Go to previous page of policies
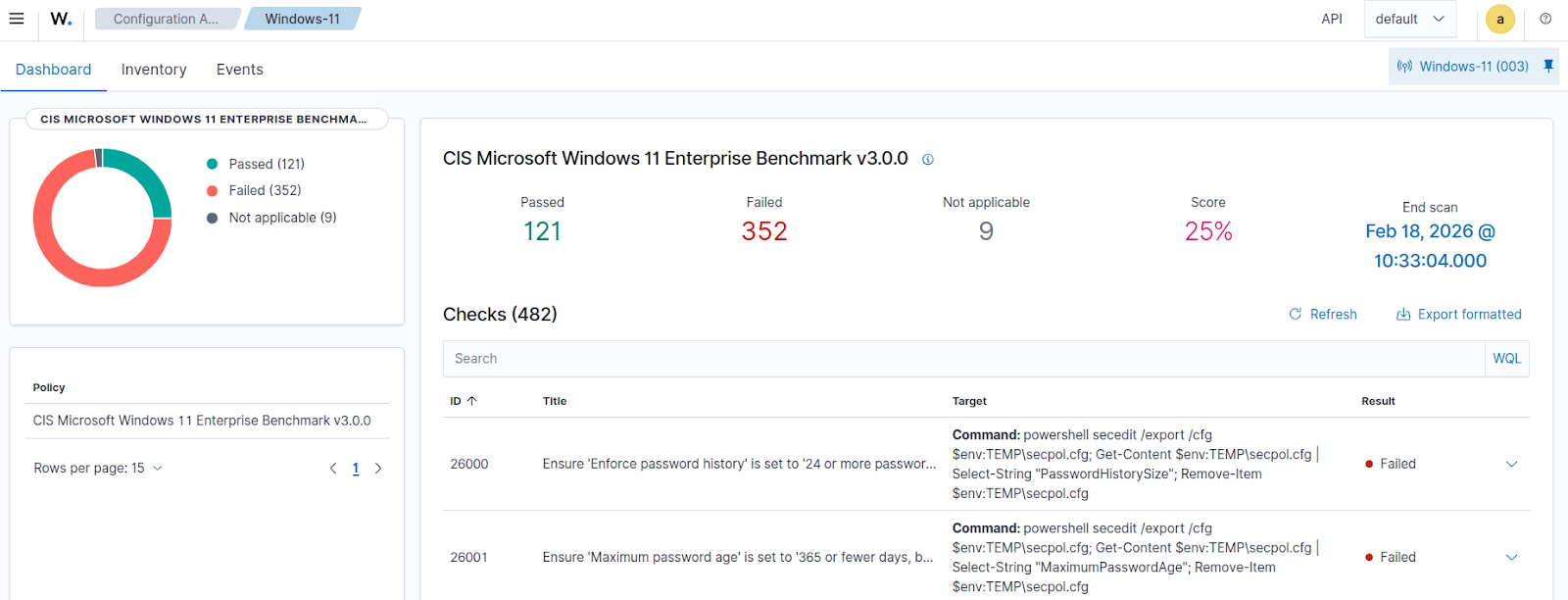The height and width of the screenshot is (600, 1568). point(333,469)
